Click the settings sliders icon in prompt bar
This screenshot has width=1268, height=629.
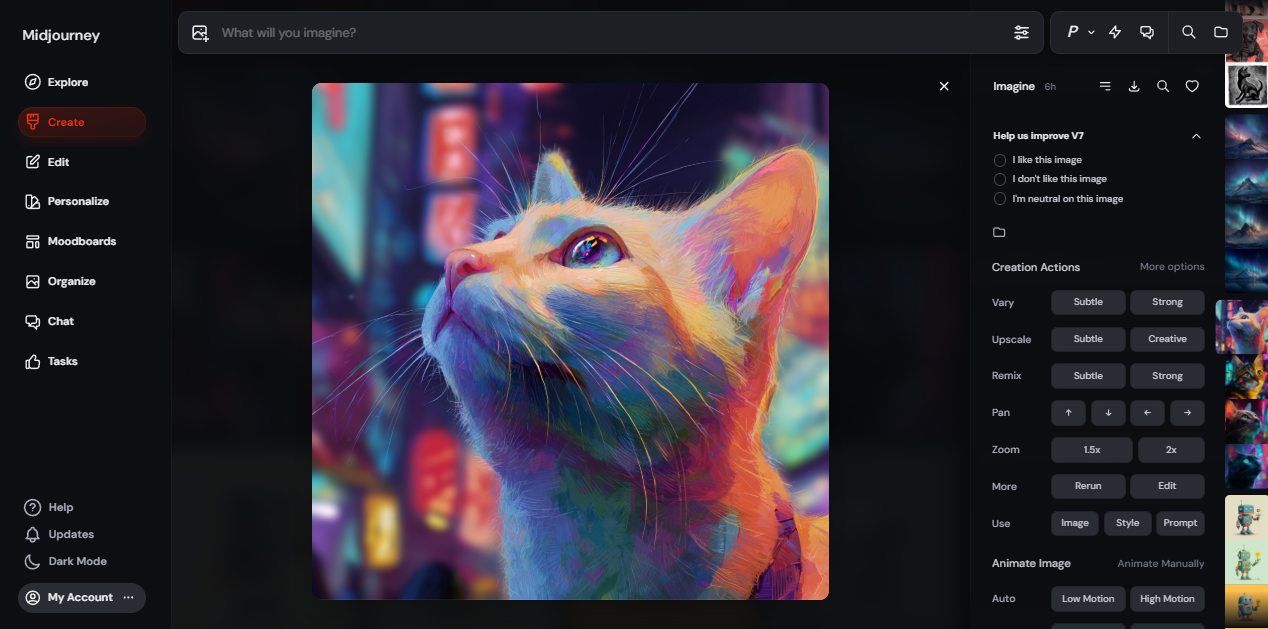pyautogui.click(x=1021, y=33)
